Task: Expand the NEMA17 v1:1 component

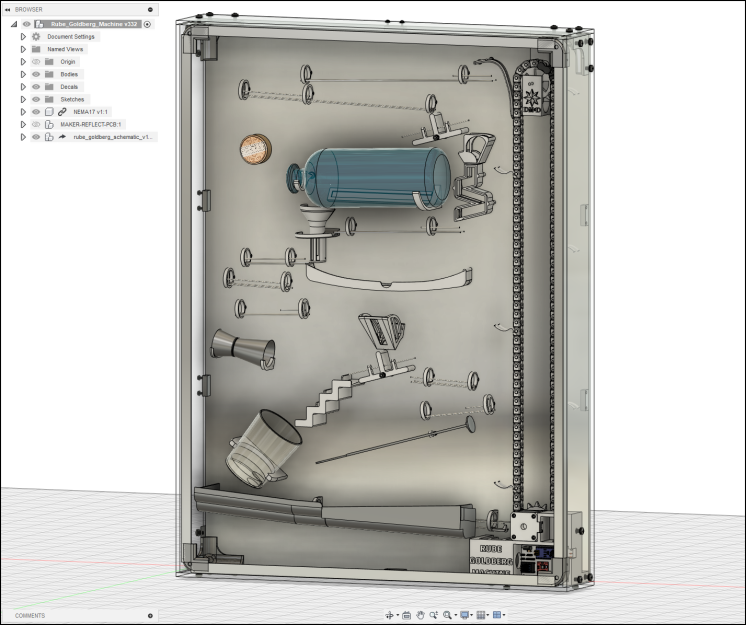Action: click(23, 112)
